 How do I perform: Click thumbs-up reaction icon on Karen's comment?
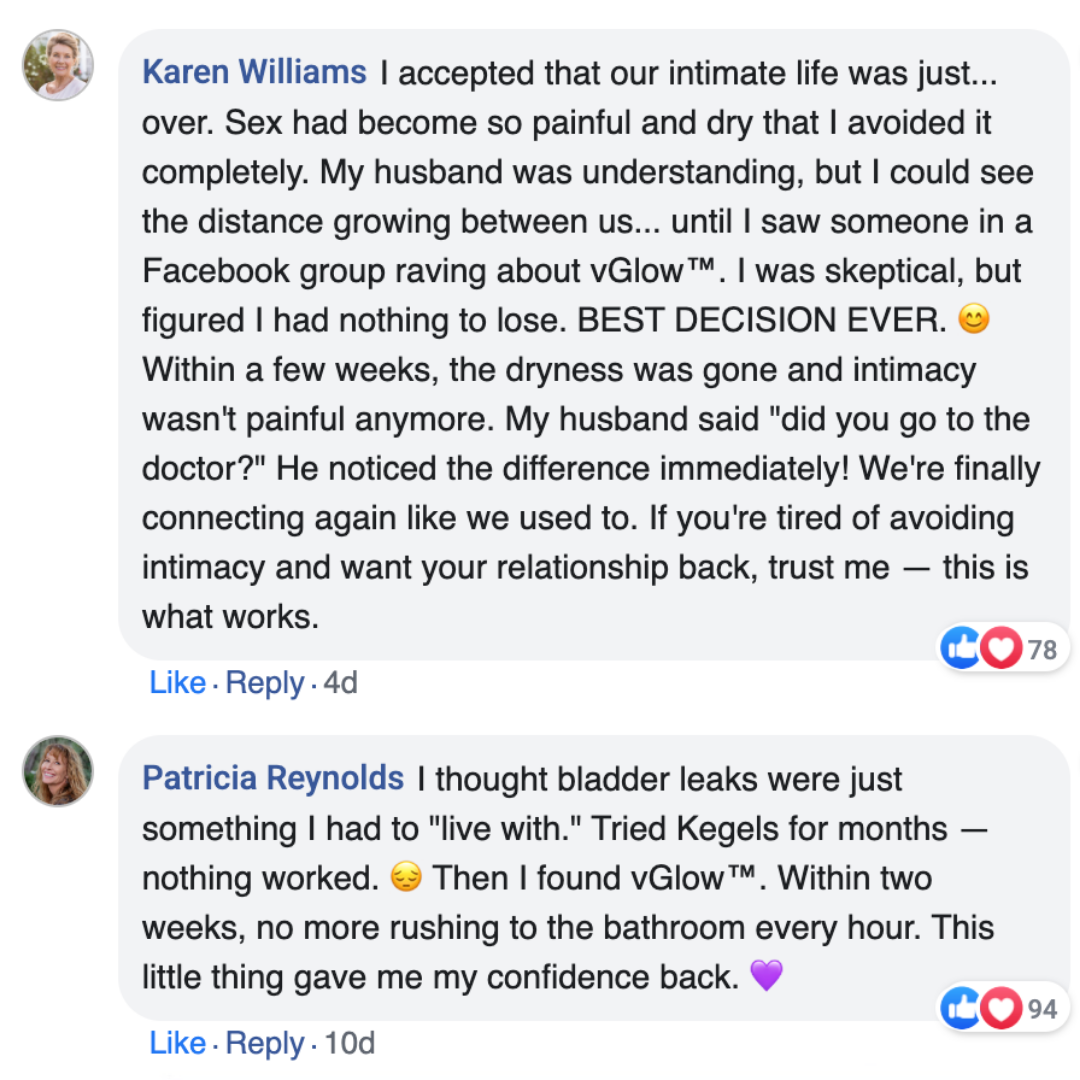tap(961, 649)
